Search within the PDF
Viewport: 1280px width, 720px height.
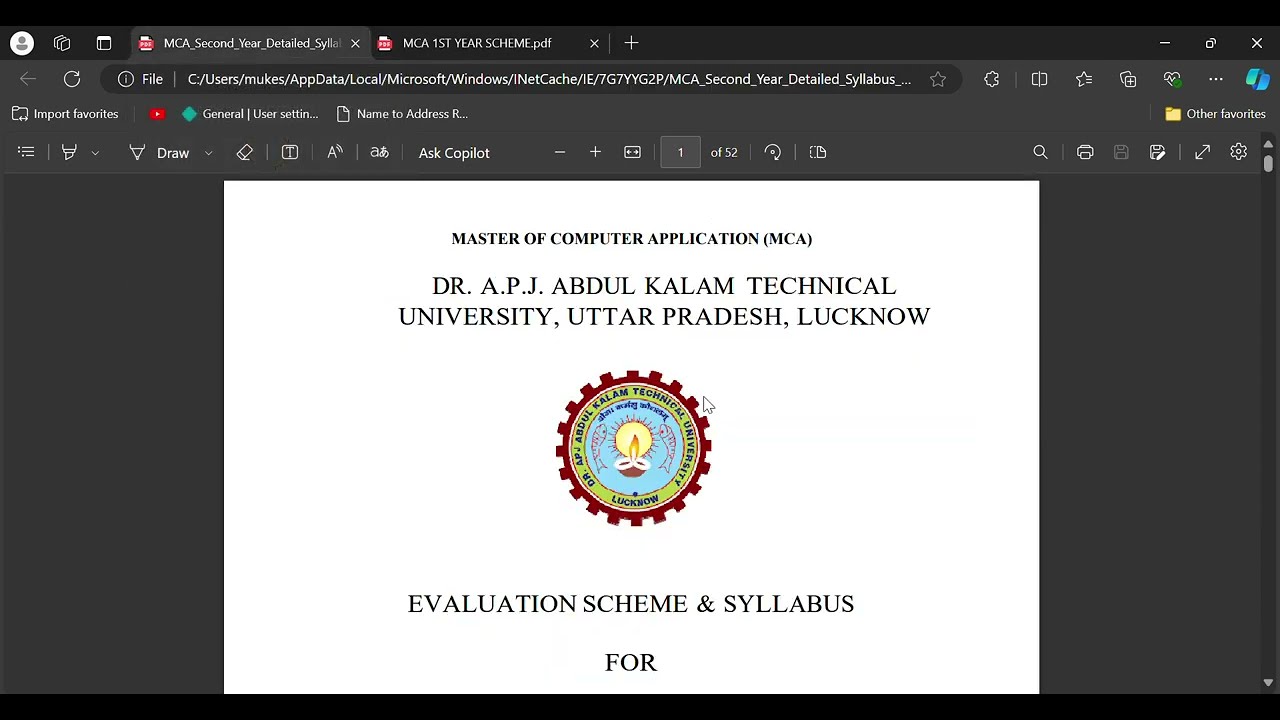[x=1040, y=152]
